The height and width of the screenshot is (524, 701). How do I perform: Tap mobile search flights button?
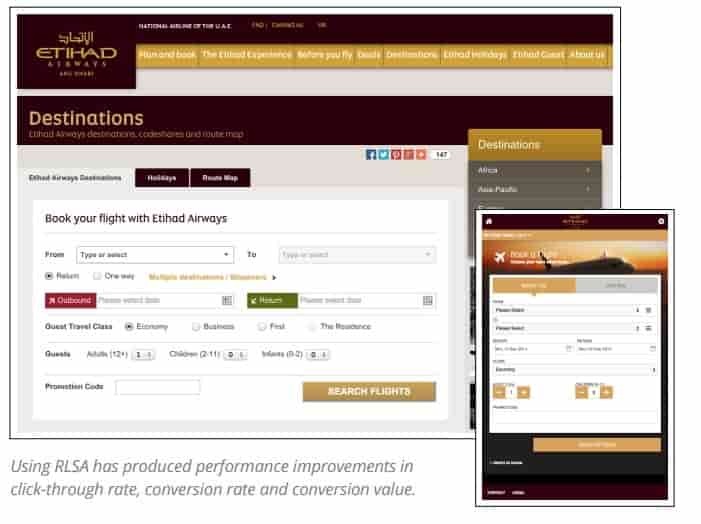tap(597, 445)
